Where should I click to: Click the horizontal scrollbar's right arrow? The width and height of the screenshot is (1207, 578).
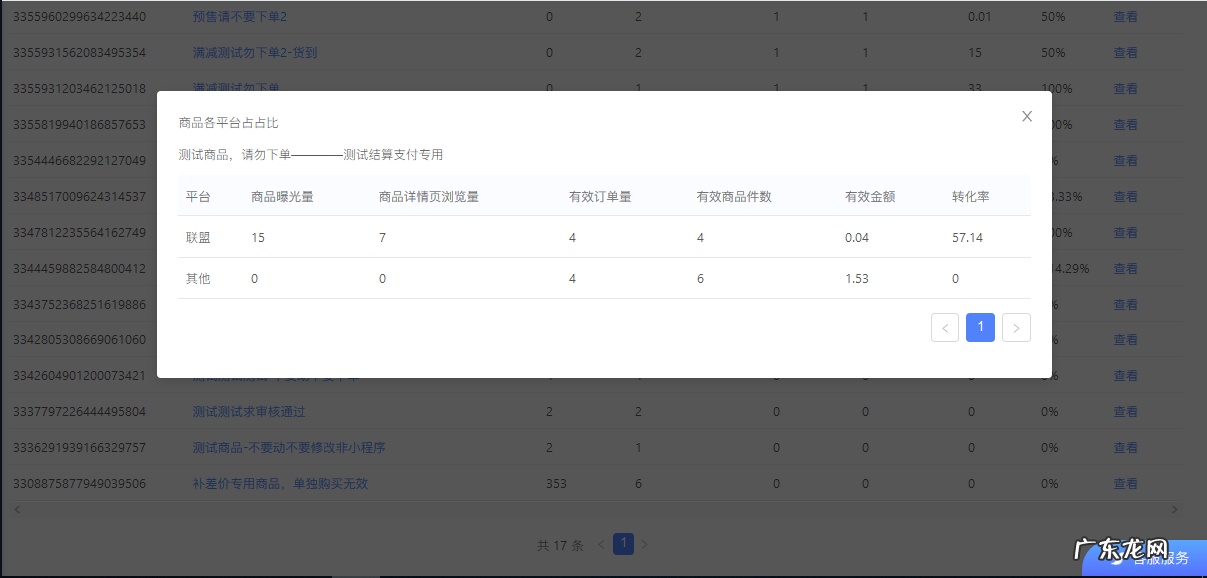[1174, 510]
